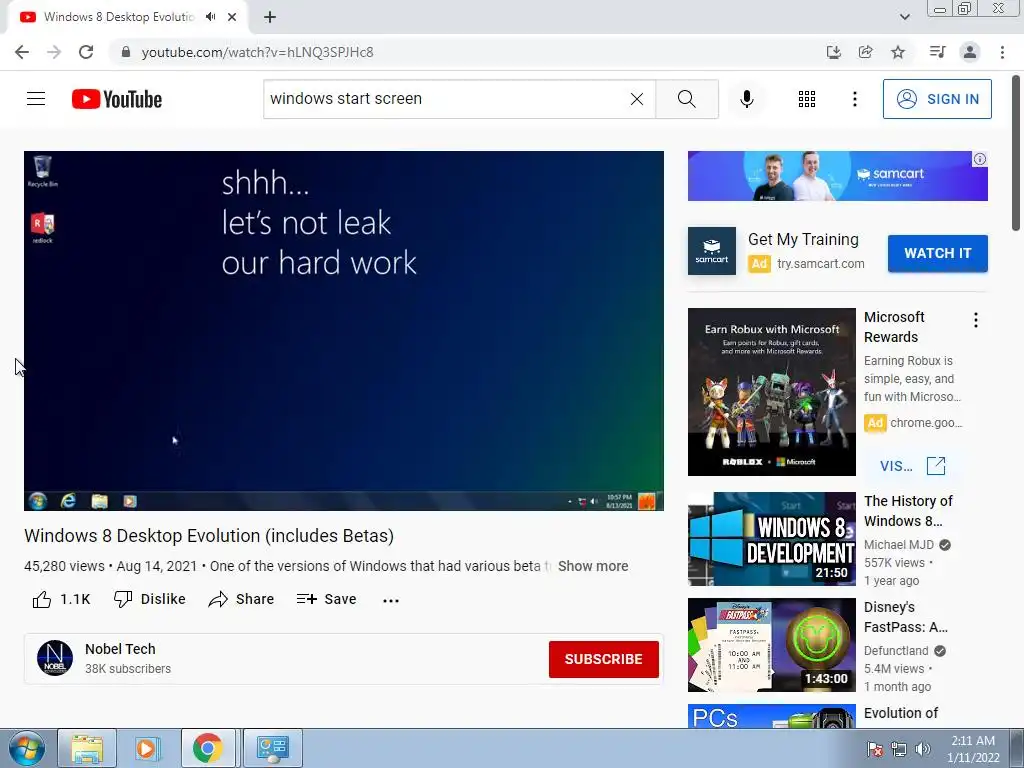Viewport: 1024px width, 768px height.
Task: Open options menu for Microsoft Rewards ad
Action: [x=976, y=320]
